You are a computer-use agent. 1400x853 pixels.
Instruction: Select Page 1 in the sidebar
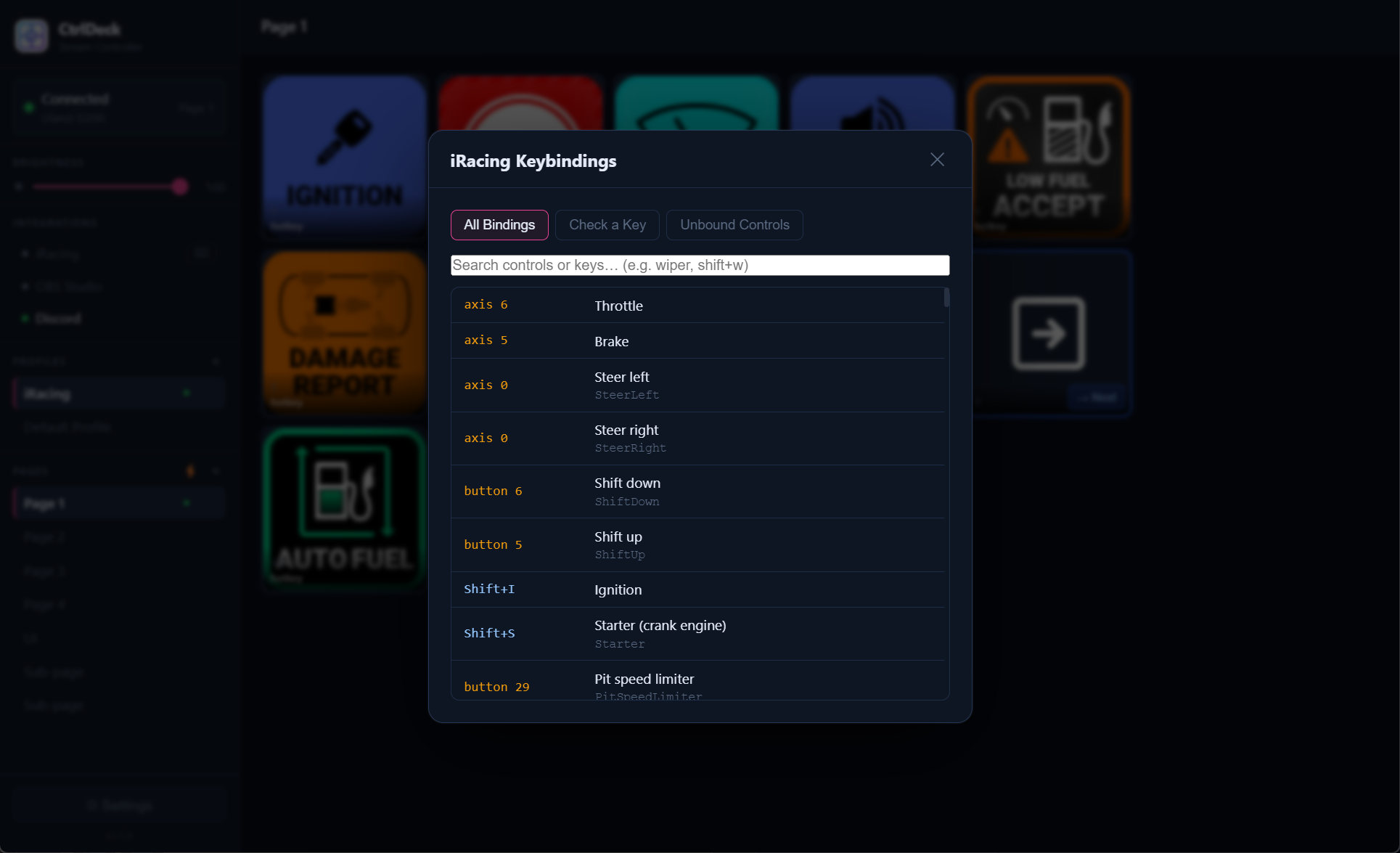click(118, 504)
